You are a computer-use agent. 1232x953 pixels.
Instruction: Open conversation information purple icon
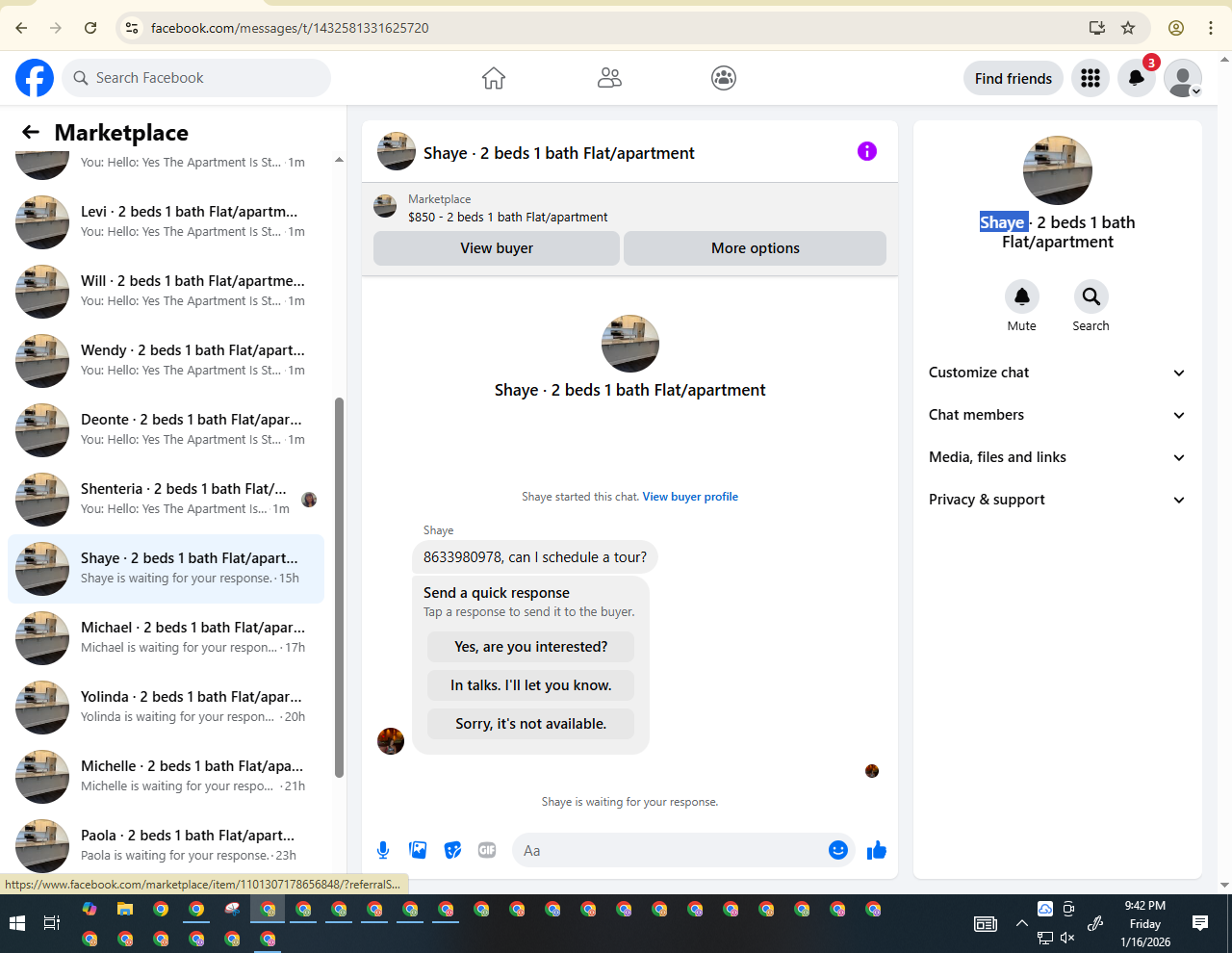867,151
